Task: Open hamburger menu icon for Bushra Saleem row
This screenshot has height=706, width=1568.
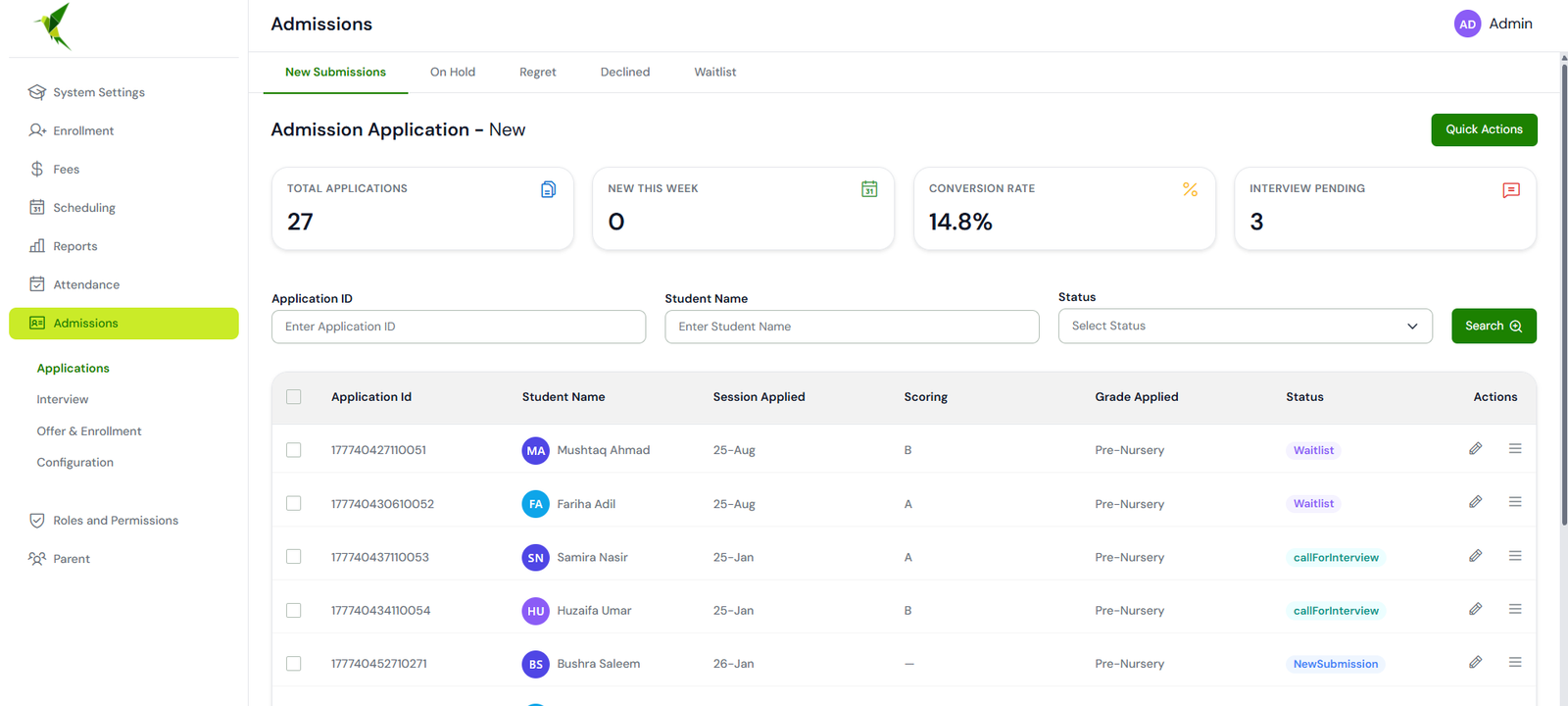Action: coord(1515,663)
